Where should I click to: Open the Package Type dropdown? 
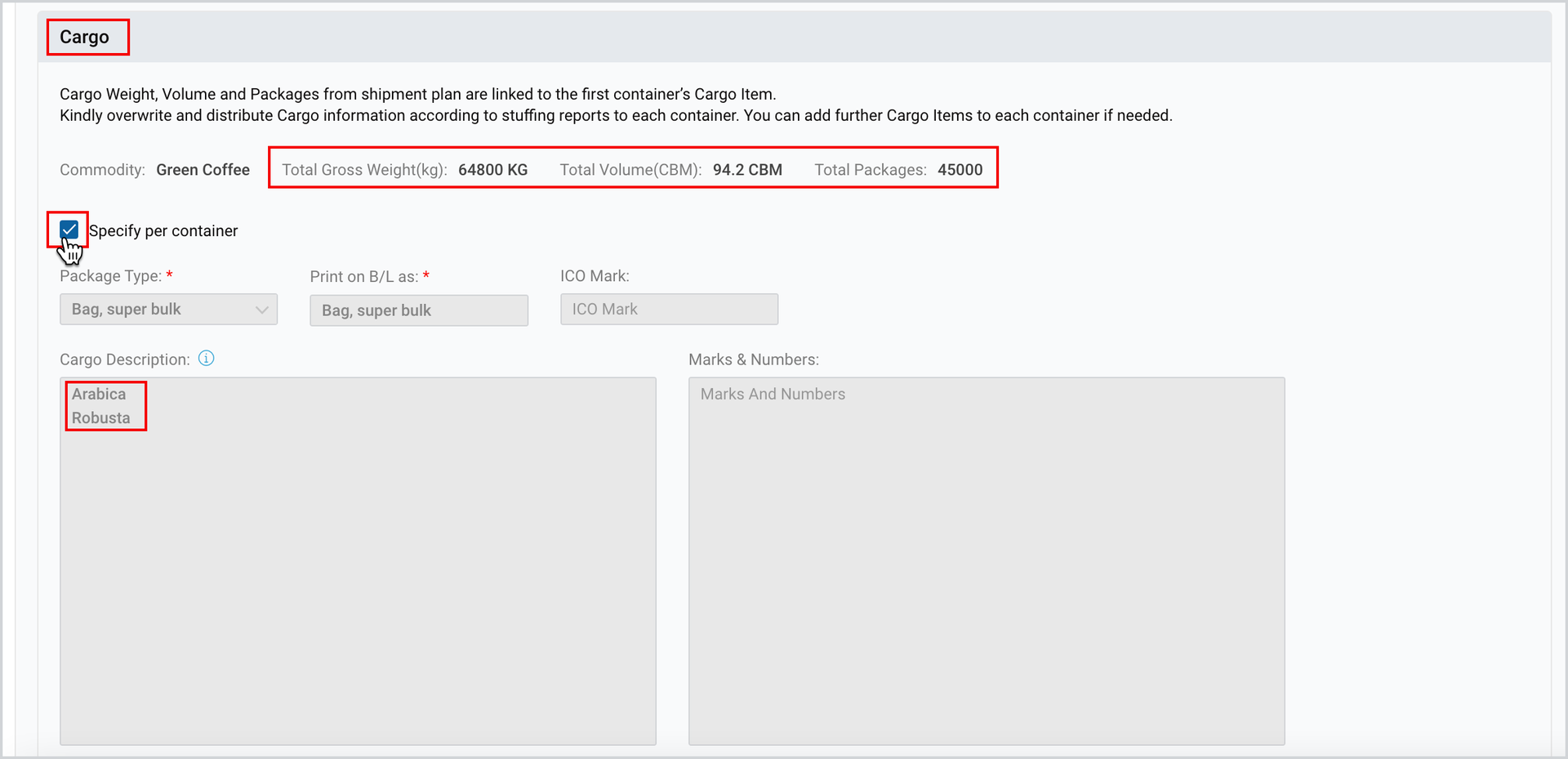[x=168, y=310]
